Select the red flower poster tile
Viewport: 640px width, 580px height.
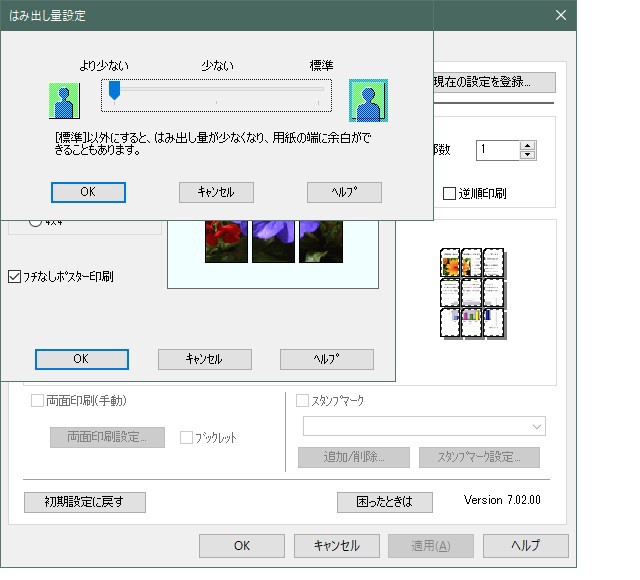226,241
